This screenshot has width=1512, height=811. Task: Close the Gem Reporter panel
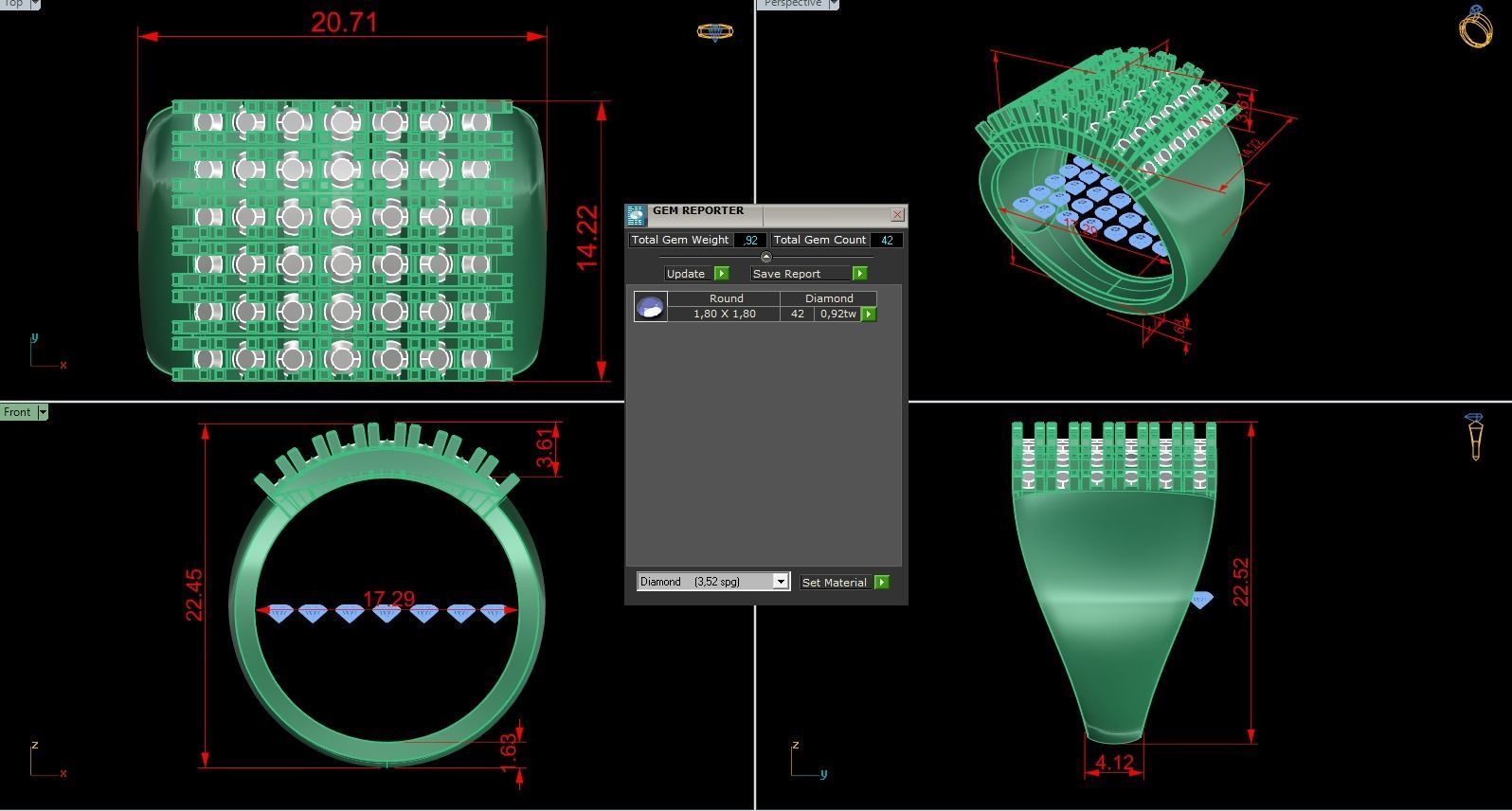(x=897, y=215)
